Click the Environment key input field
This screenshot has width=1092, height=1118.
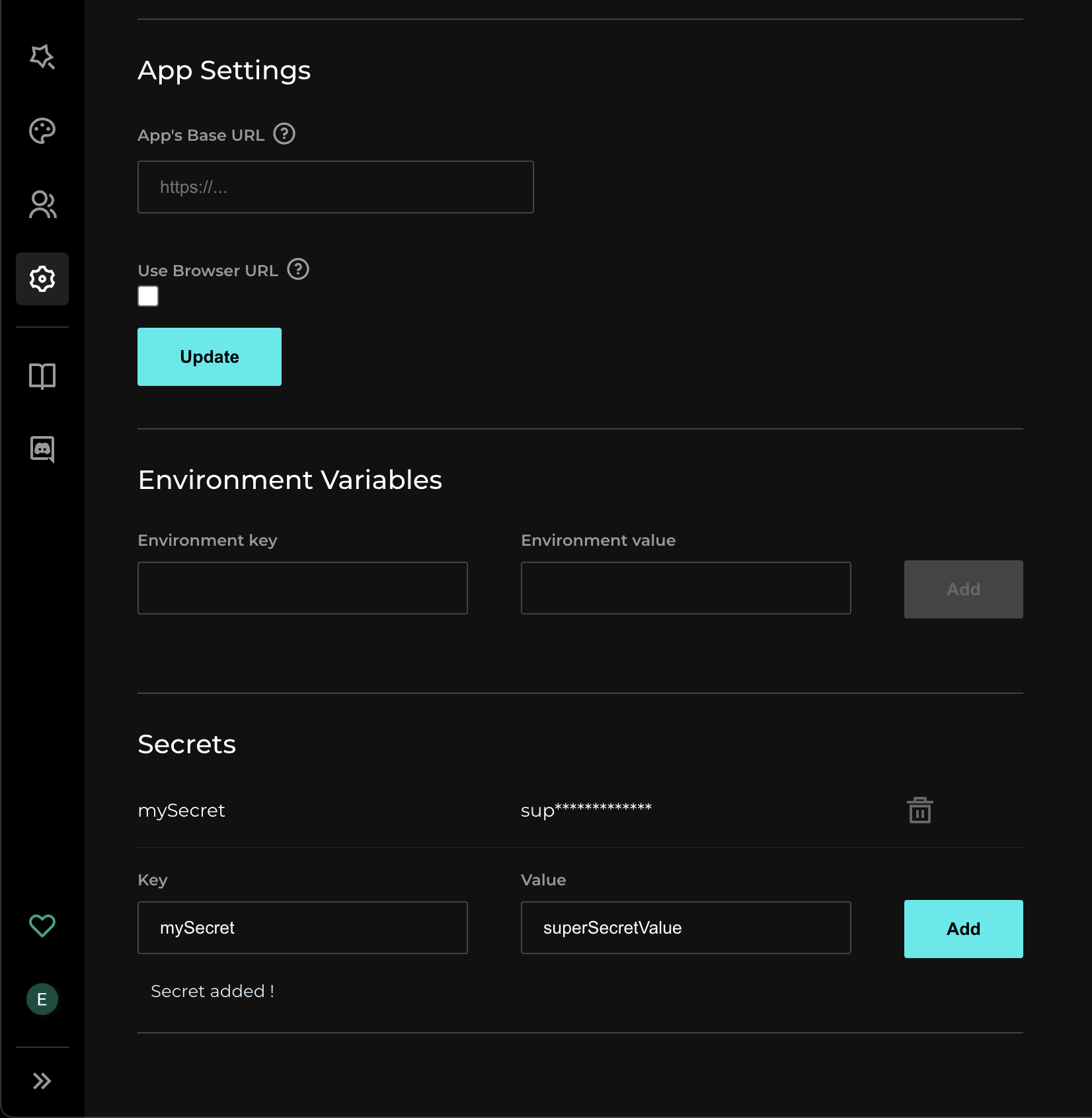(x=302, y=588)
